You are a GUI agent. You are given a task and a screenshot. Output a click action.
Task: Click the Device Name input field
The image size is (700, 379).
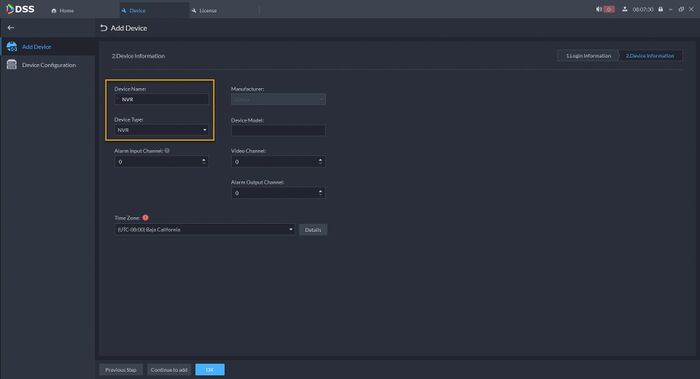coord(161,100)
